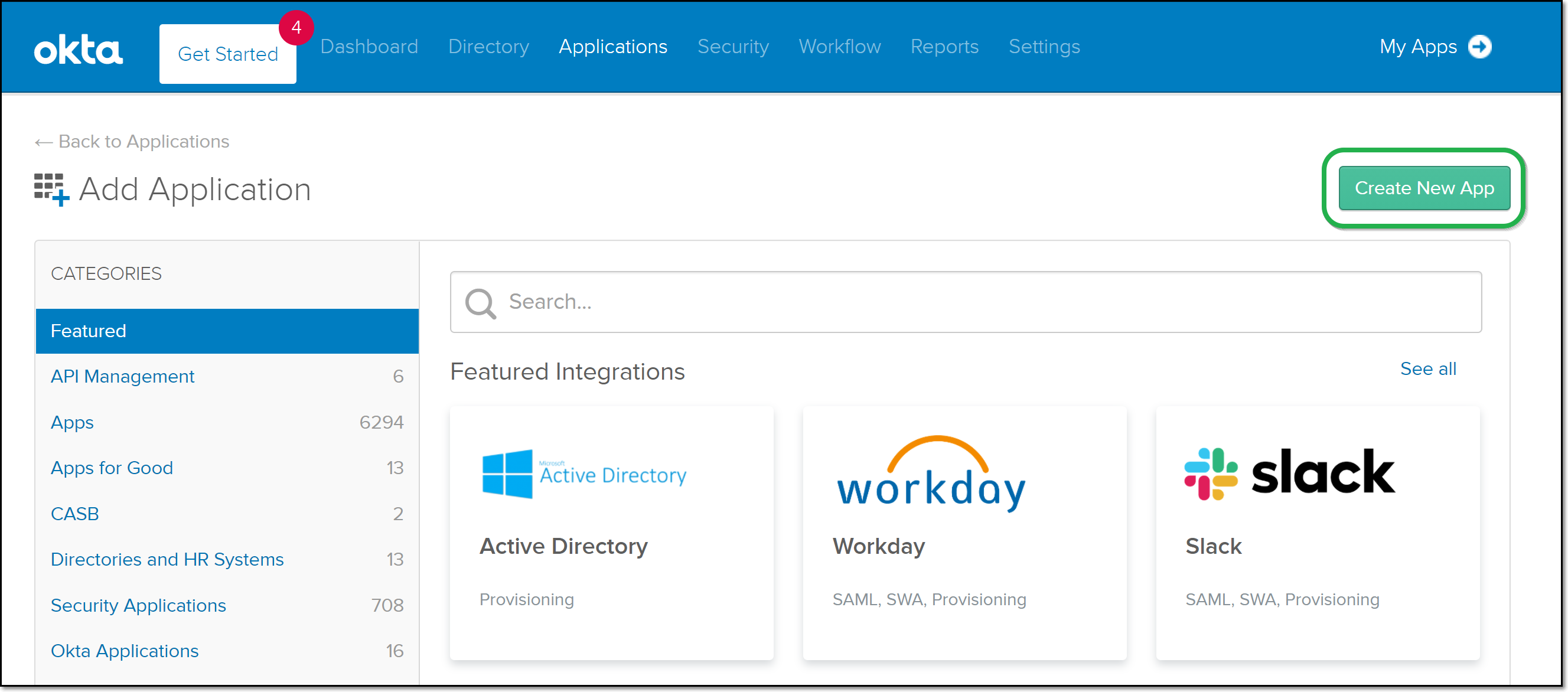
Task: Click the Slack logo image
Action: point(1289,474)
